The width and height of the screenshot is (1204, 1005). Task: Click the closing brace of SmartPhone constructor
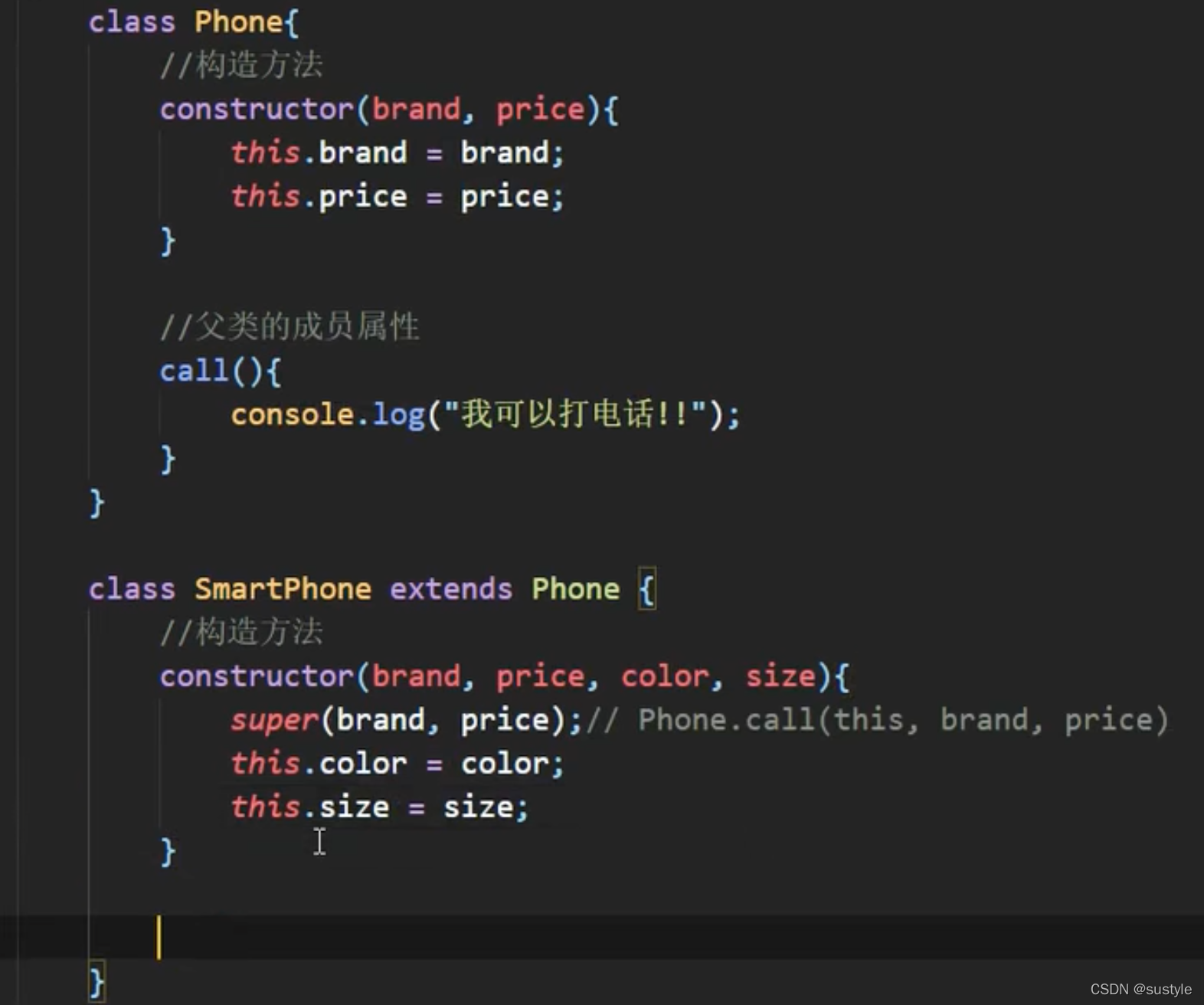(168, 852)
